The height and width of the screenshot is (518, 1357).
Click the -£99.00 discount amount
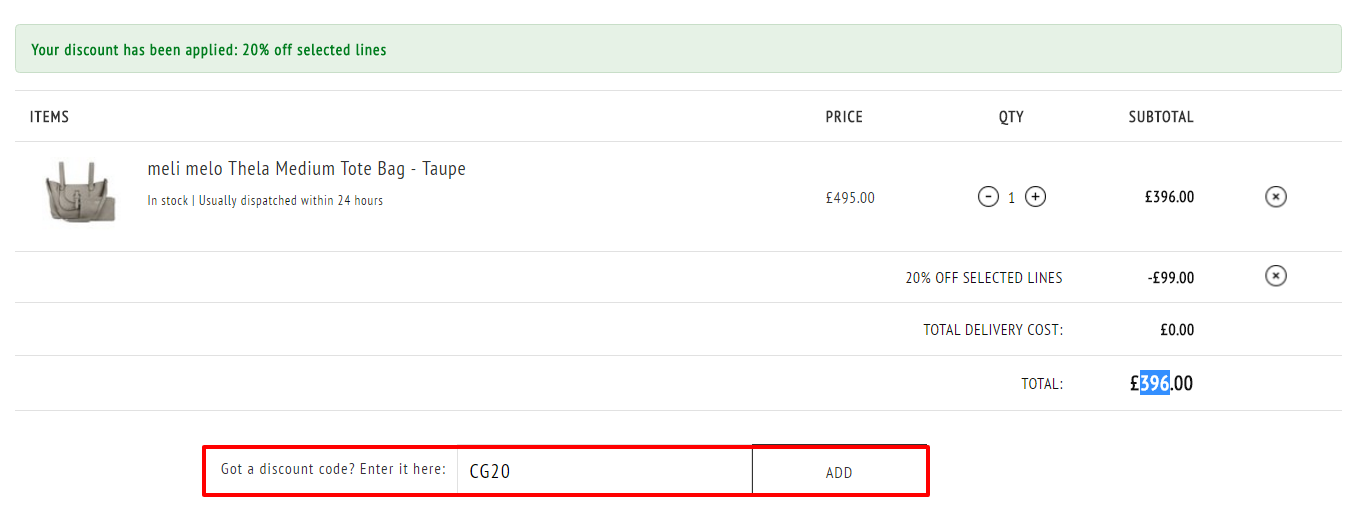click(1171, 278)
